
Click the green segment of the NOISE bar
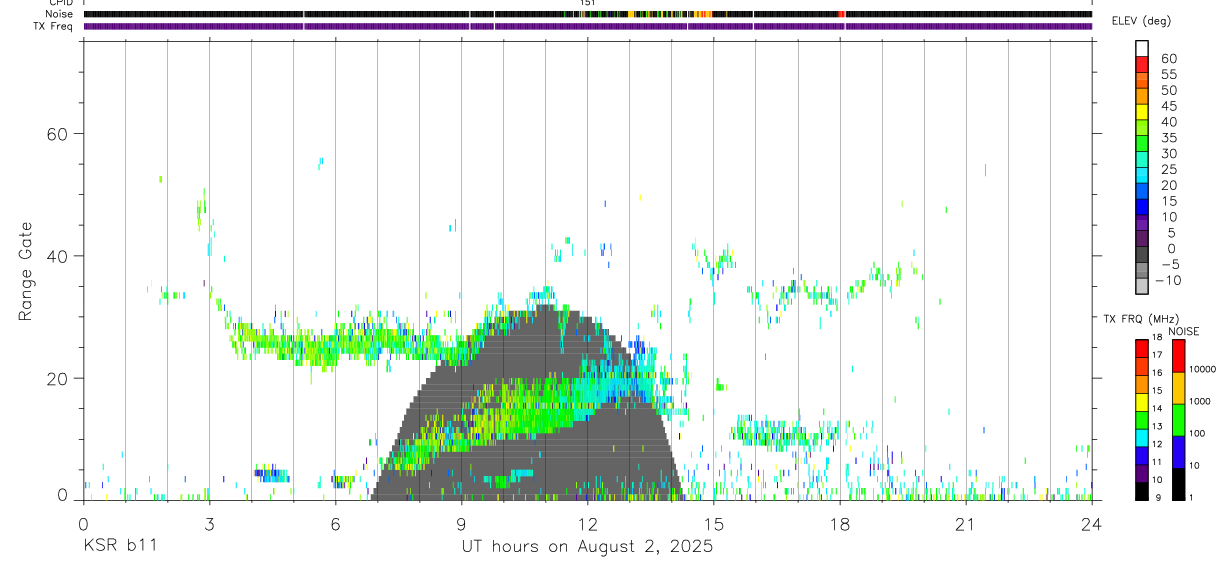point(1179,420)
